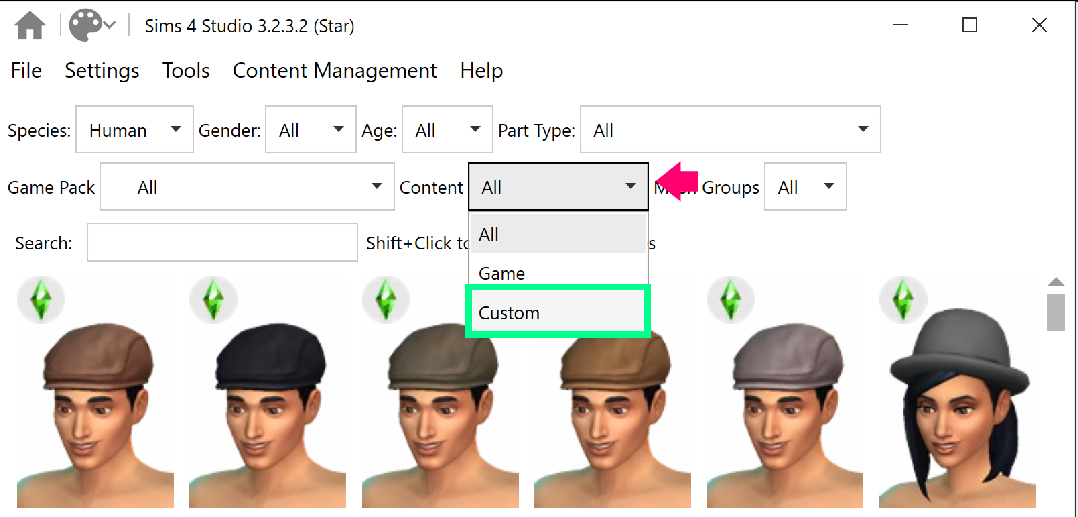Click plumbob icon above gray flat cap
1078x517 pixels.
tap(731, 300)
